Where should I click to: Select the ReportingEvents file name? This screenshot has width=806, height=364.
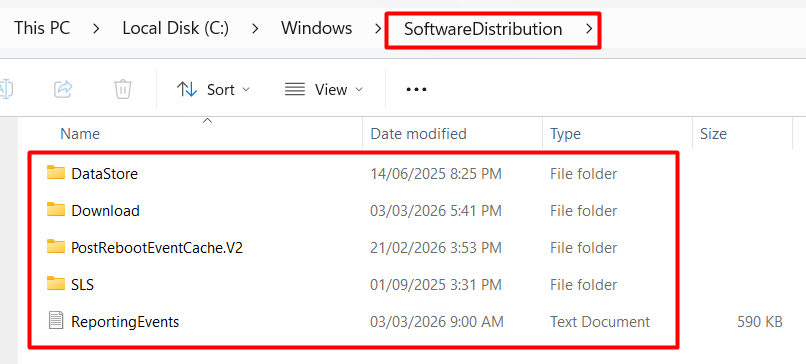[x=125, y=322]
